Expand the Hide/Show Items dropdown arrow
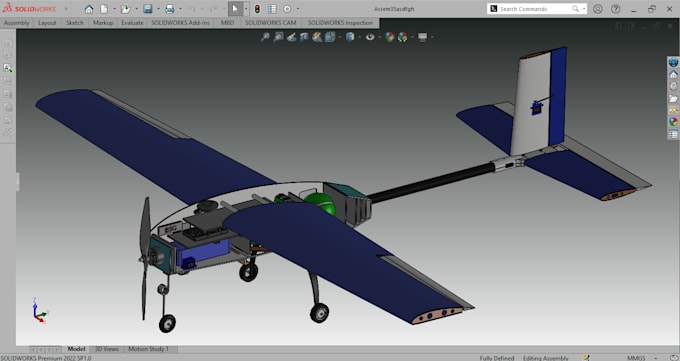The width and height of the screenshot is (680, 361). point(379,37)
